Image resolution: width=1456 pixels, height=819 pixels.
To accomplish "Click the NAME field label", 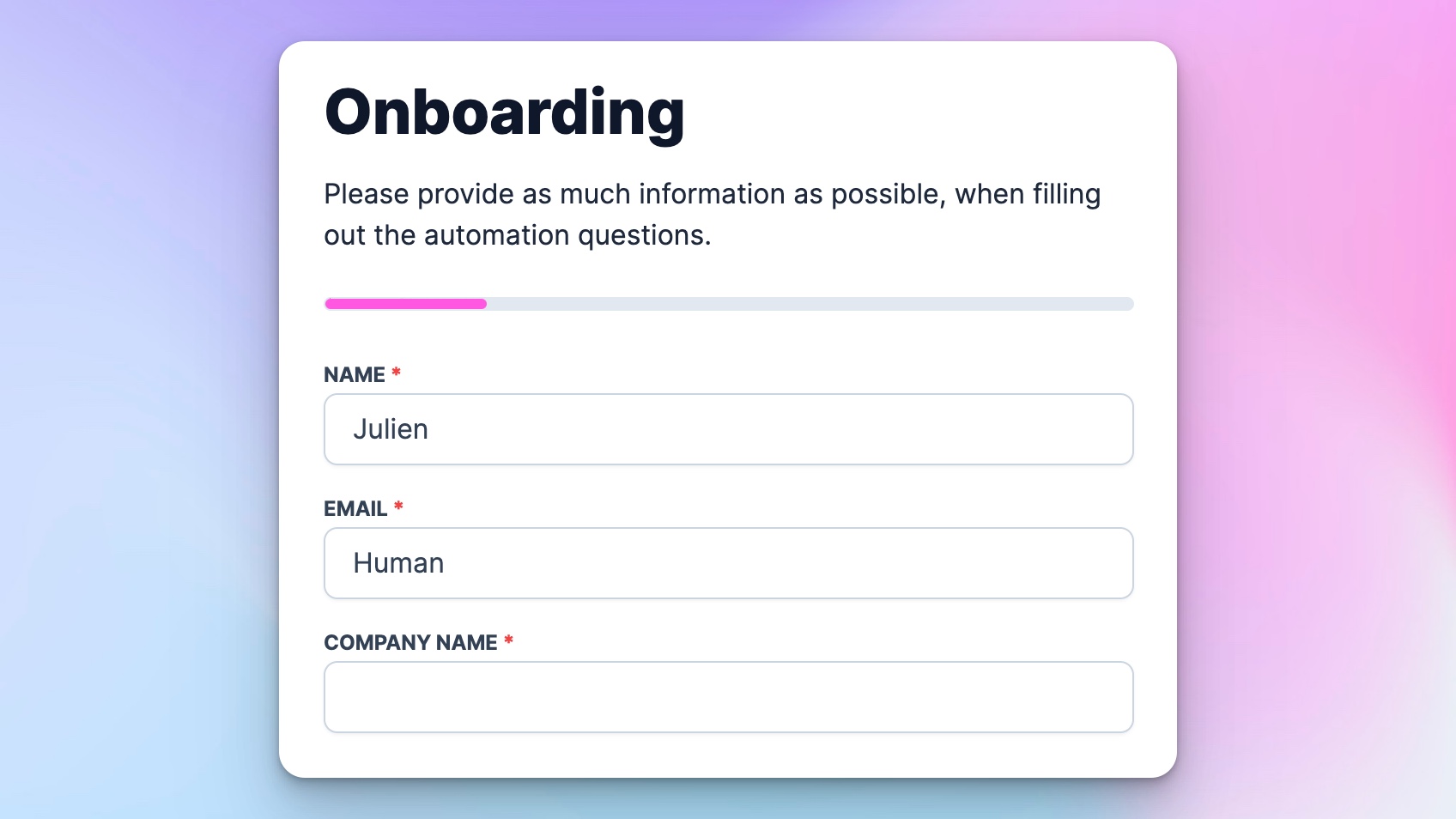I will (x=355, y=375).
